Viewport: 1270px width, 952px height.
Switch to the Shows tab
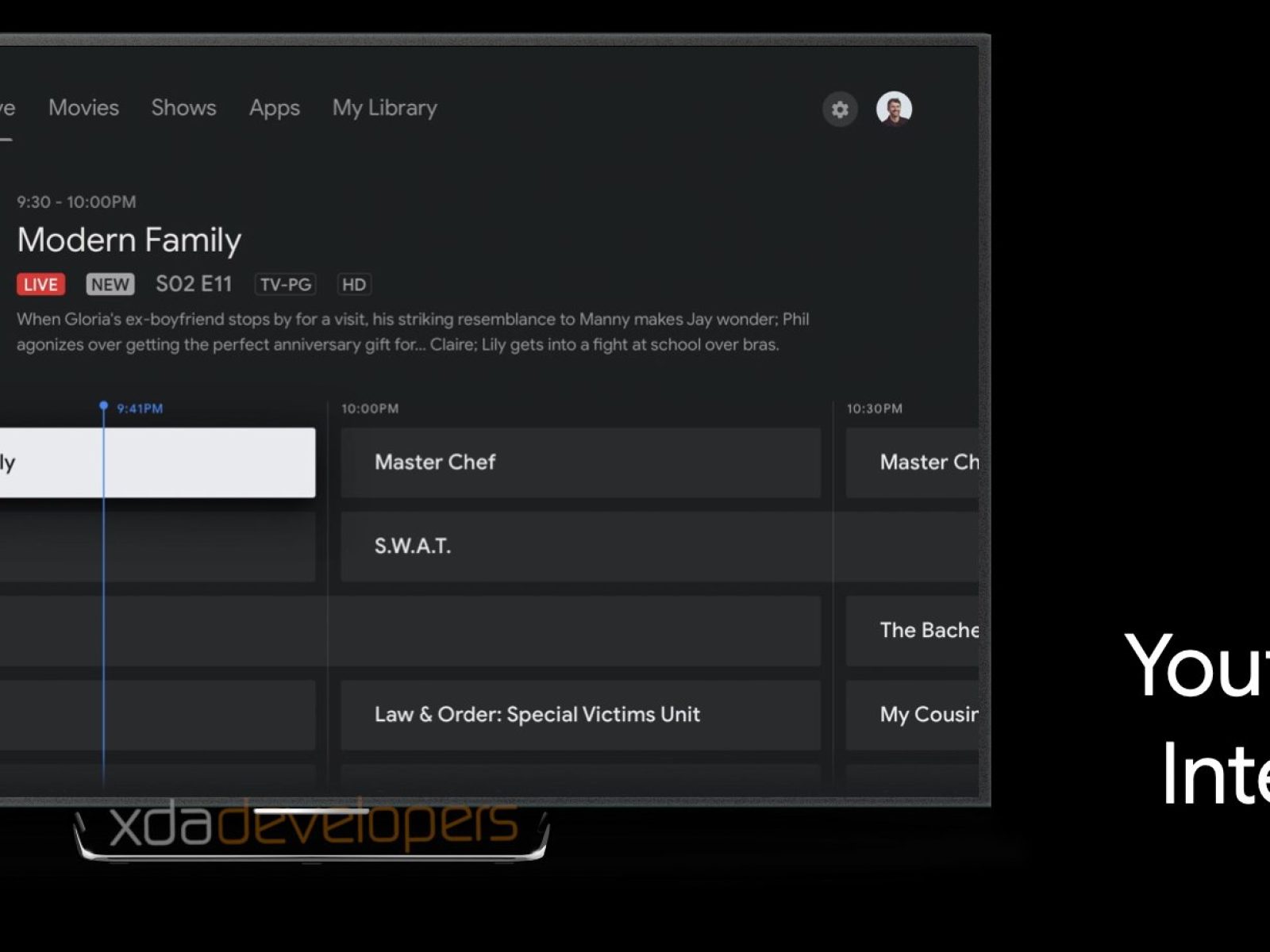pyautogui.click(x=183, y=108)
